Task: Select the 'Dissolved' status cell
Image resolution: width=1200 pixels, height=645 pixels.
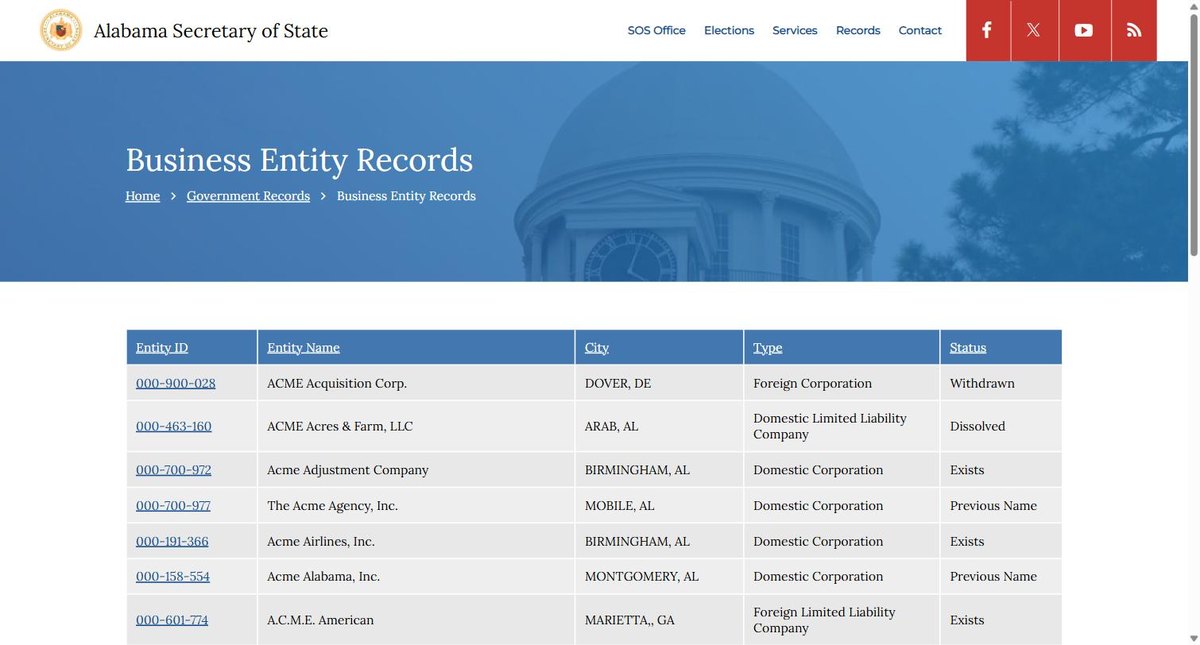Action: pyautogui.click(x=1001, y=426)
